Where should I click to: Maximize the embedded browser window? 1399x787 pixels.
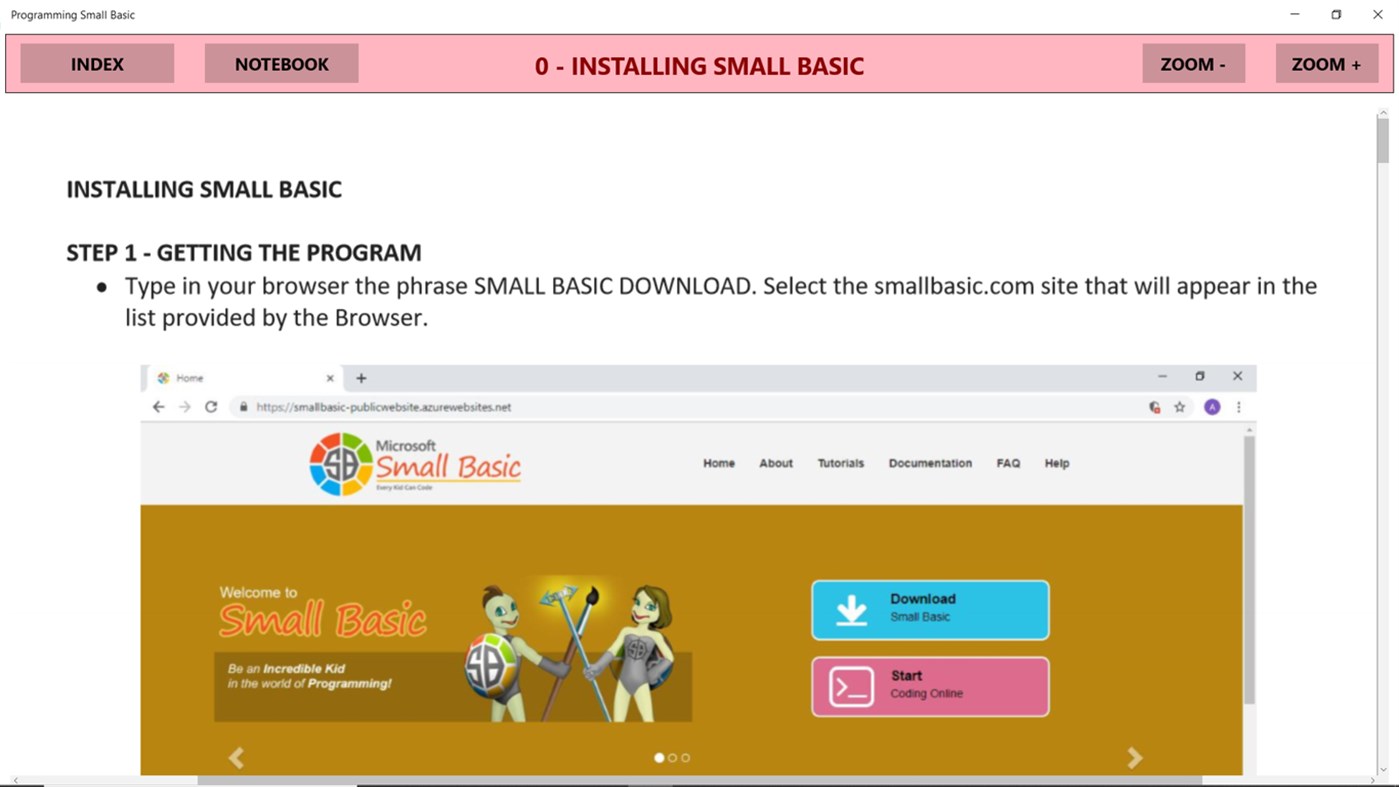(x=1200, y=377)
